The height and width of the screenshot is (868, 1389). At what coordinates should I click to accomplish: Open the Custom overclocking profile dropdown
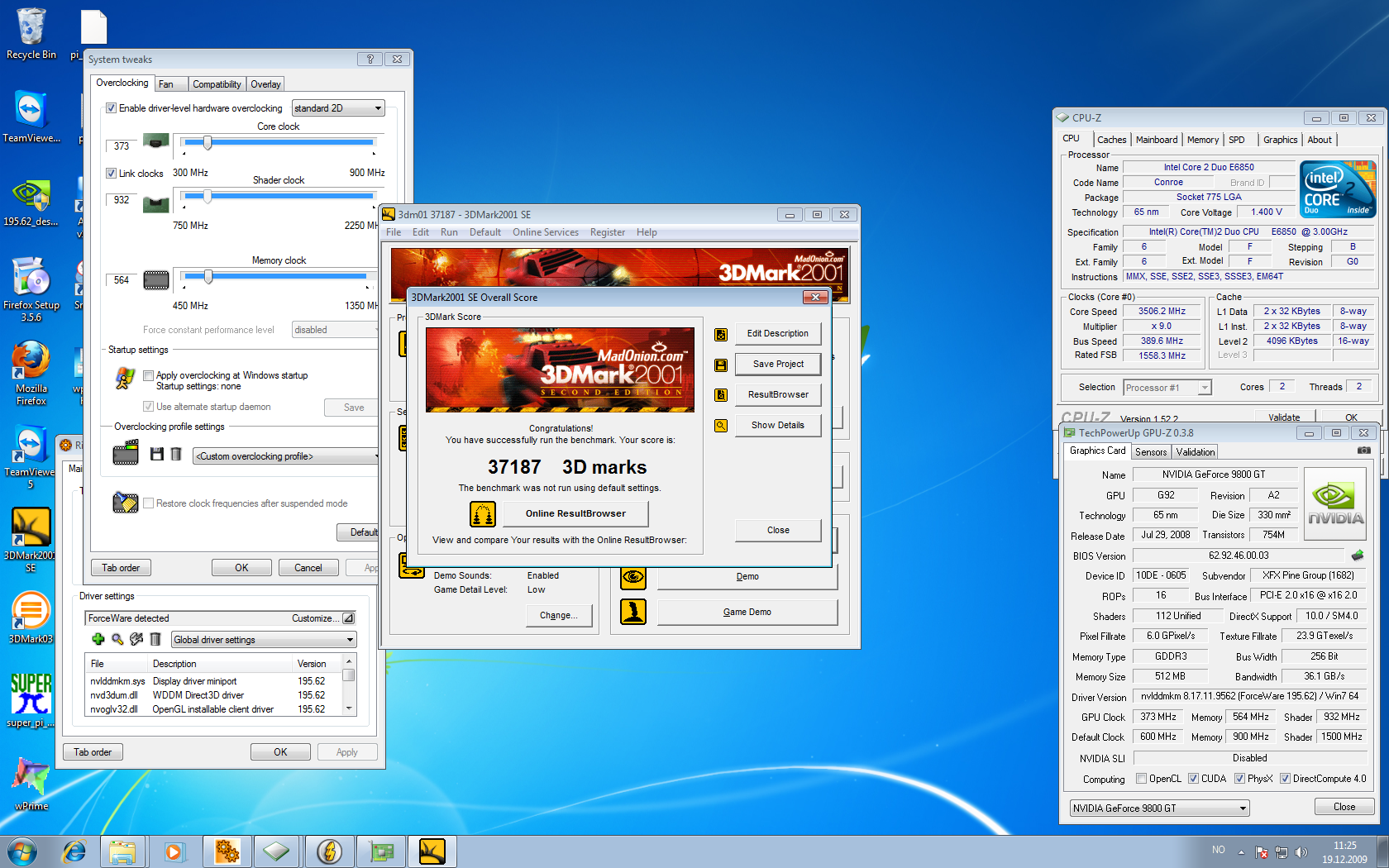click(286, 456)
